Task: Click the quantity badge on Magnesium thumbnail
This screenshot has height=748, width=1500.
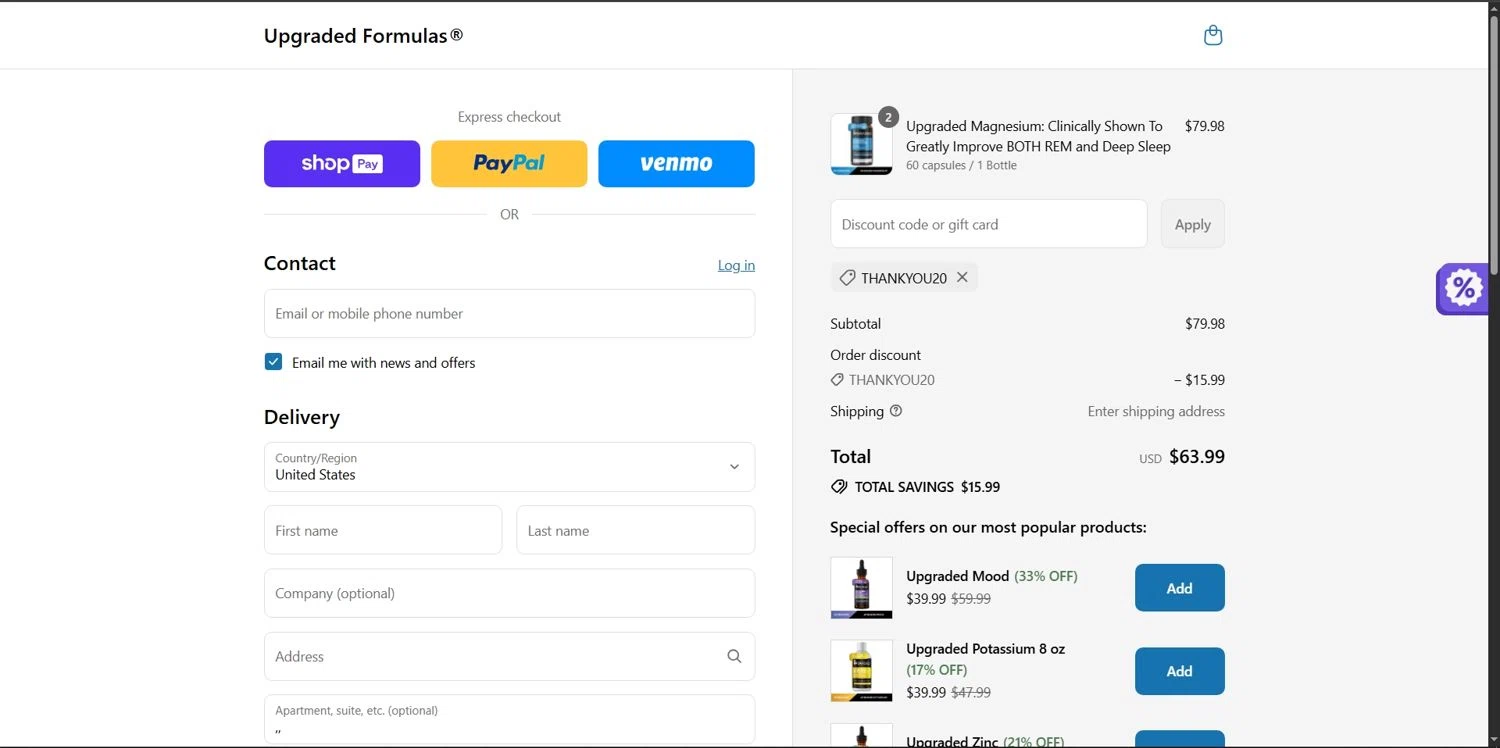Action: pos(888,117)
